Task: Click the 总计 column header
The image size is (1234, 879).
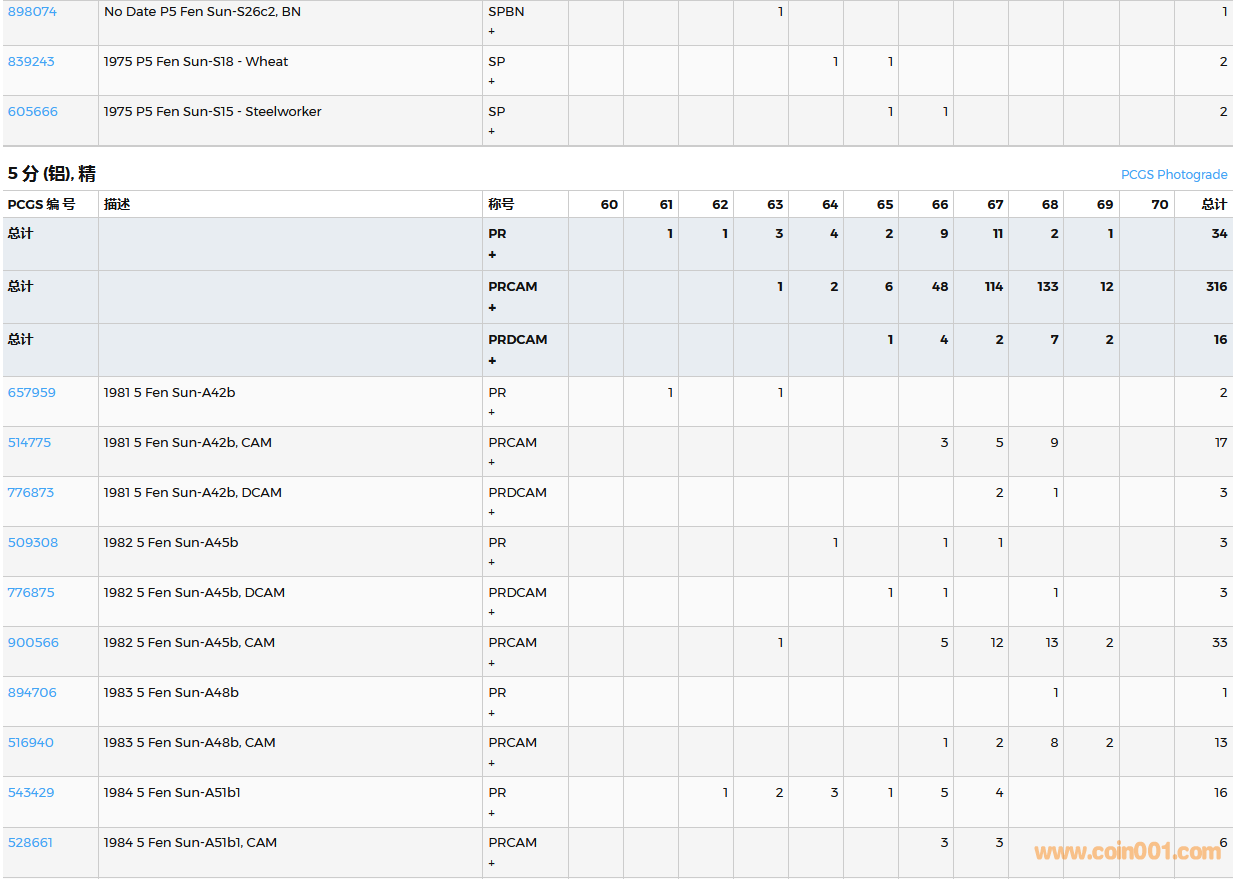Action: click(1214, 204)
